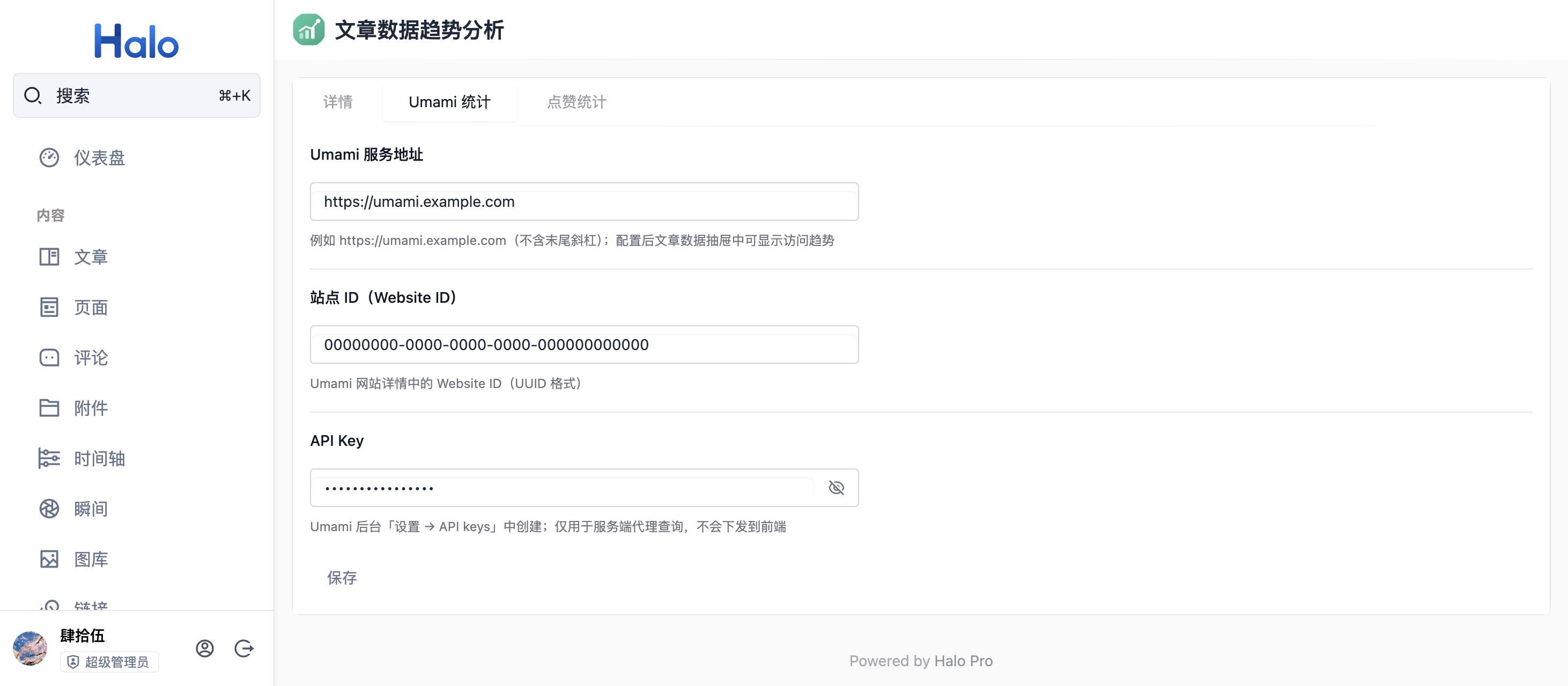Click the 保存 save button

(342, 577)
